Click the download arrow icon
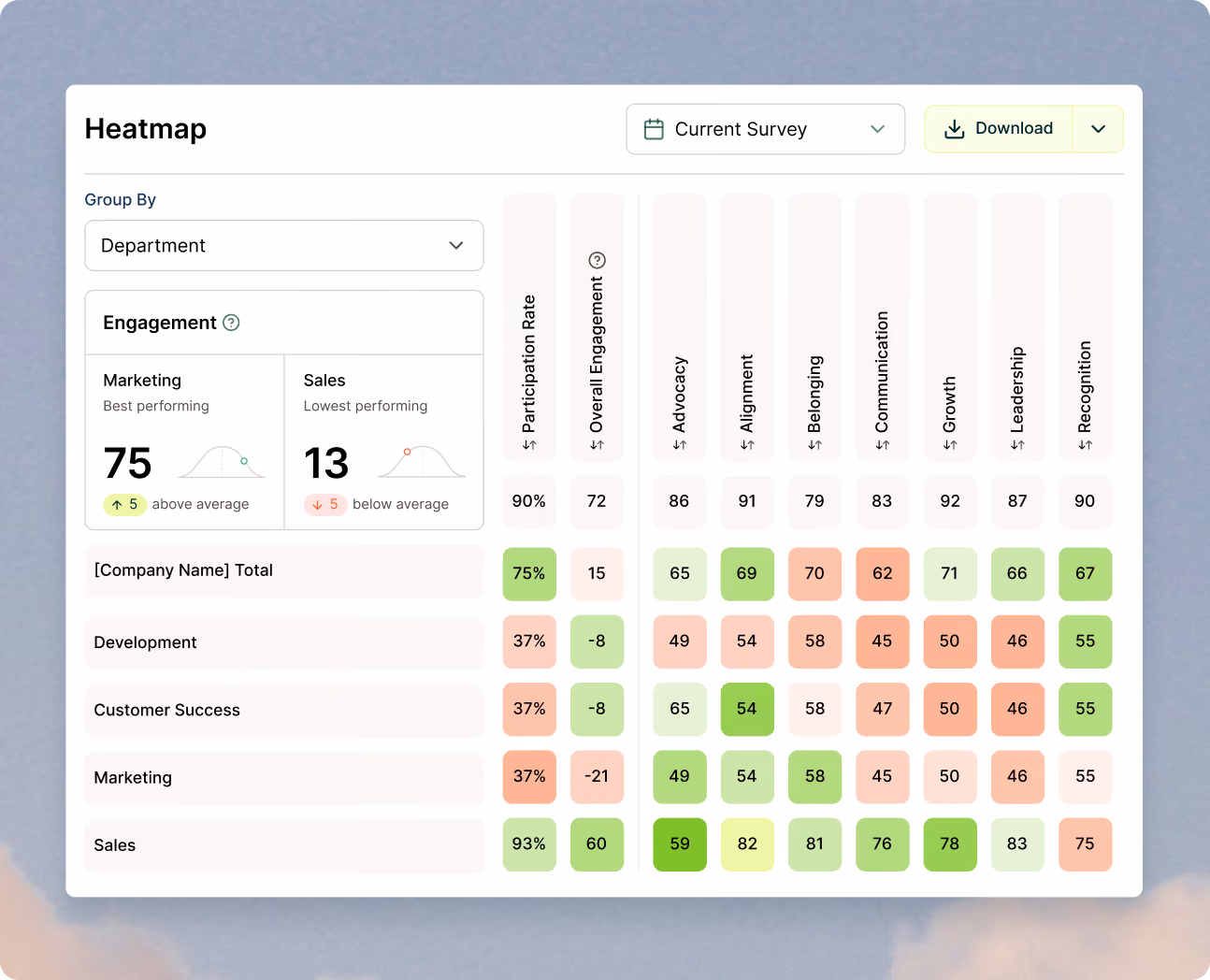The width and height of the screenshot is (1210, 980). pos(954,129)
